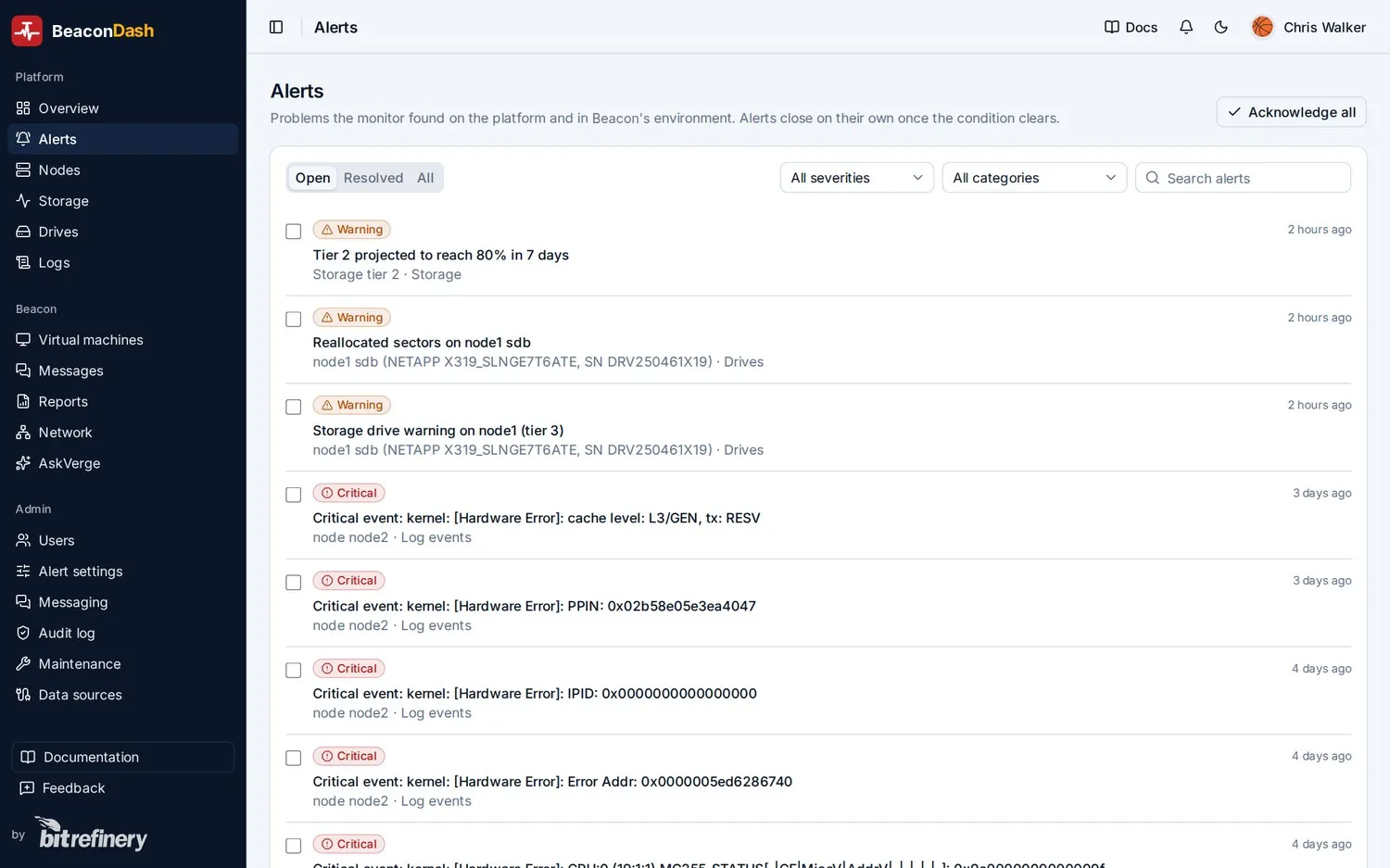Click the Alert settings sliders icon
The height and width of the screenshot is (868, 1390).
tap(23, 572)
